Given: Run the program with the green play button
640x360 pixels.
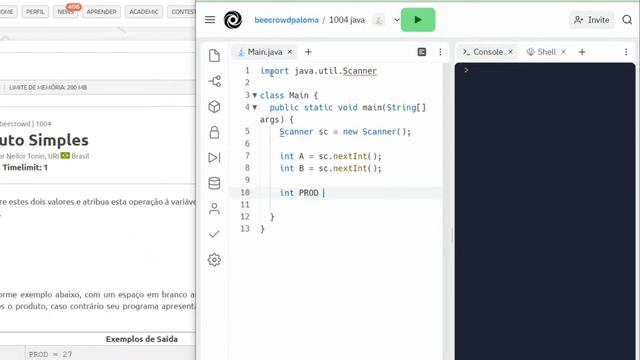Looking at the screenshot, I should pos(418,20).
